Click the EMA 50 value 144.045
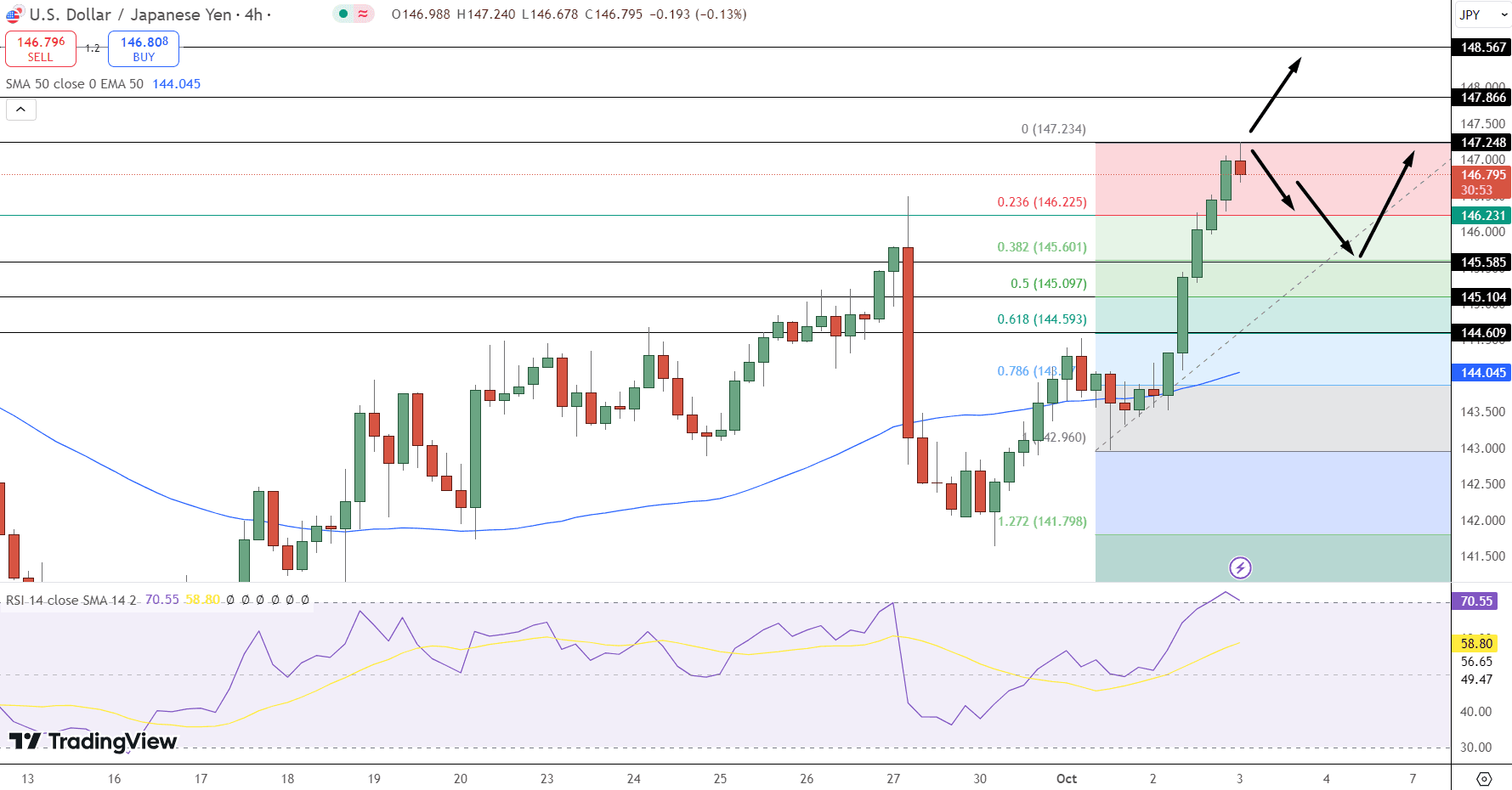The image size is (1512, 790). (x=176, y=84)
